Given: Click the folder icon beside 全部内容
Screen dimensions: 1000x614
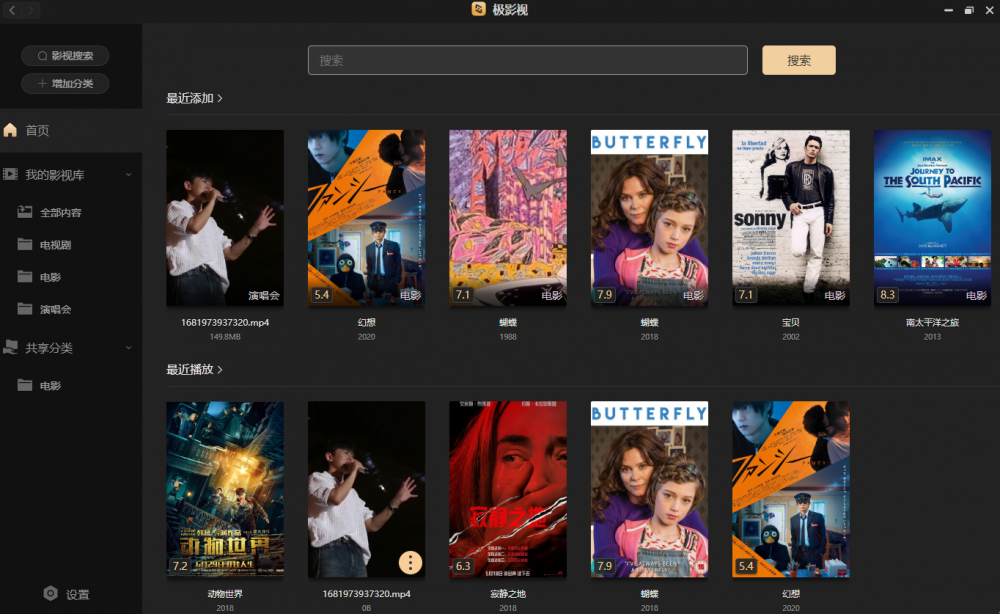Looking at the screenshot, I should 25,212.
